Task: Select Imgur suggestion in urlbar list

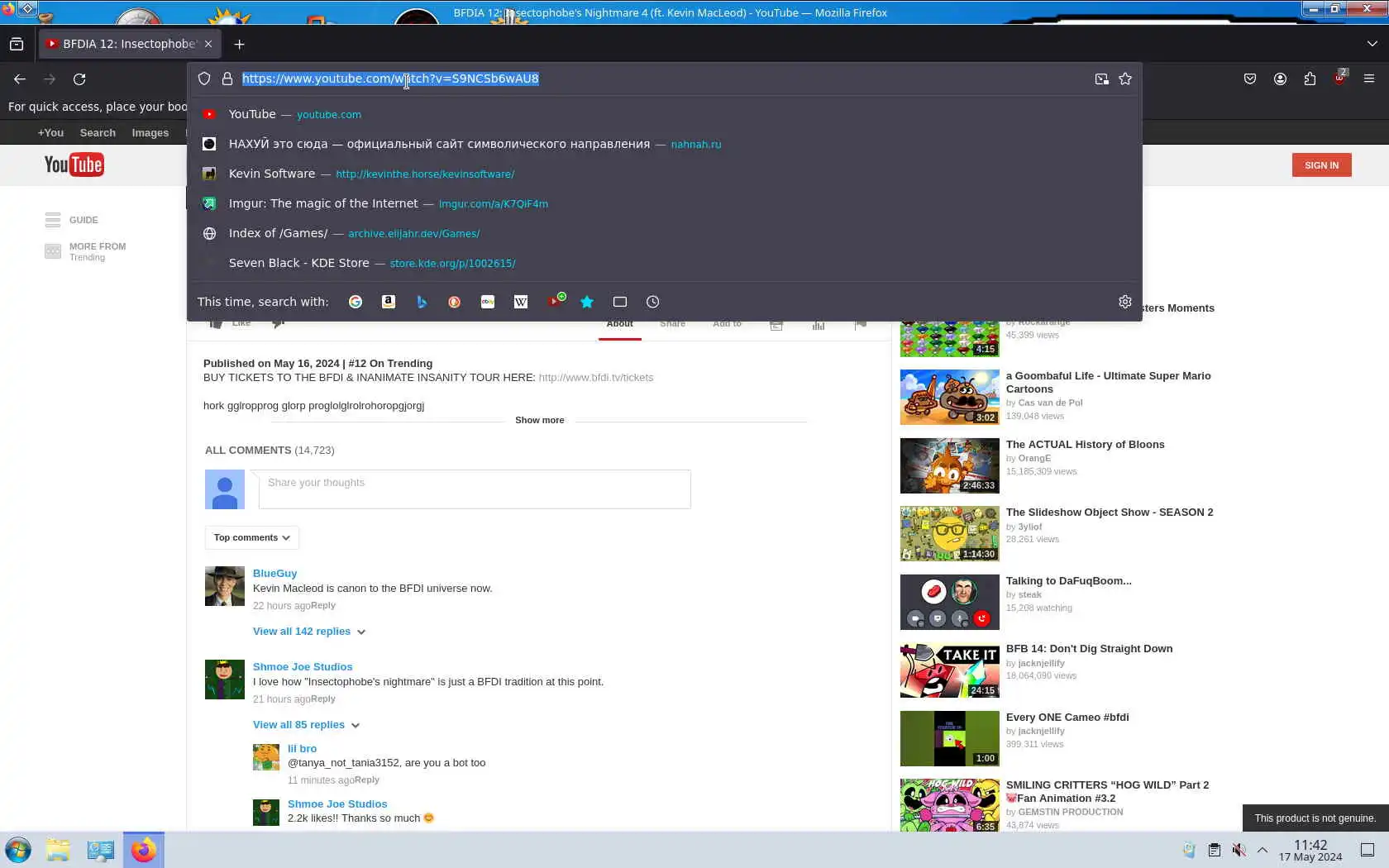Action: [665, 203]
